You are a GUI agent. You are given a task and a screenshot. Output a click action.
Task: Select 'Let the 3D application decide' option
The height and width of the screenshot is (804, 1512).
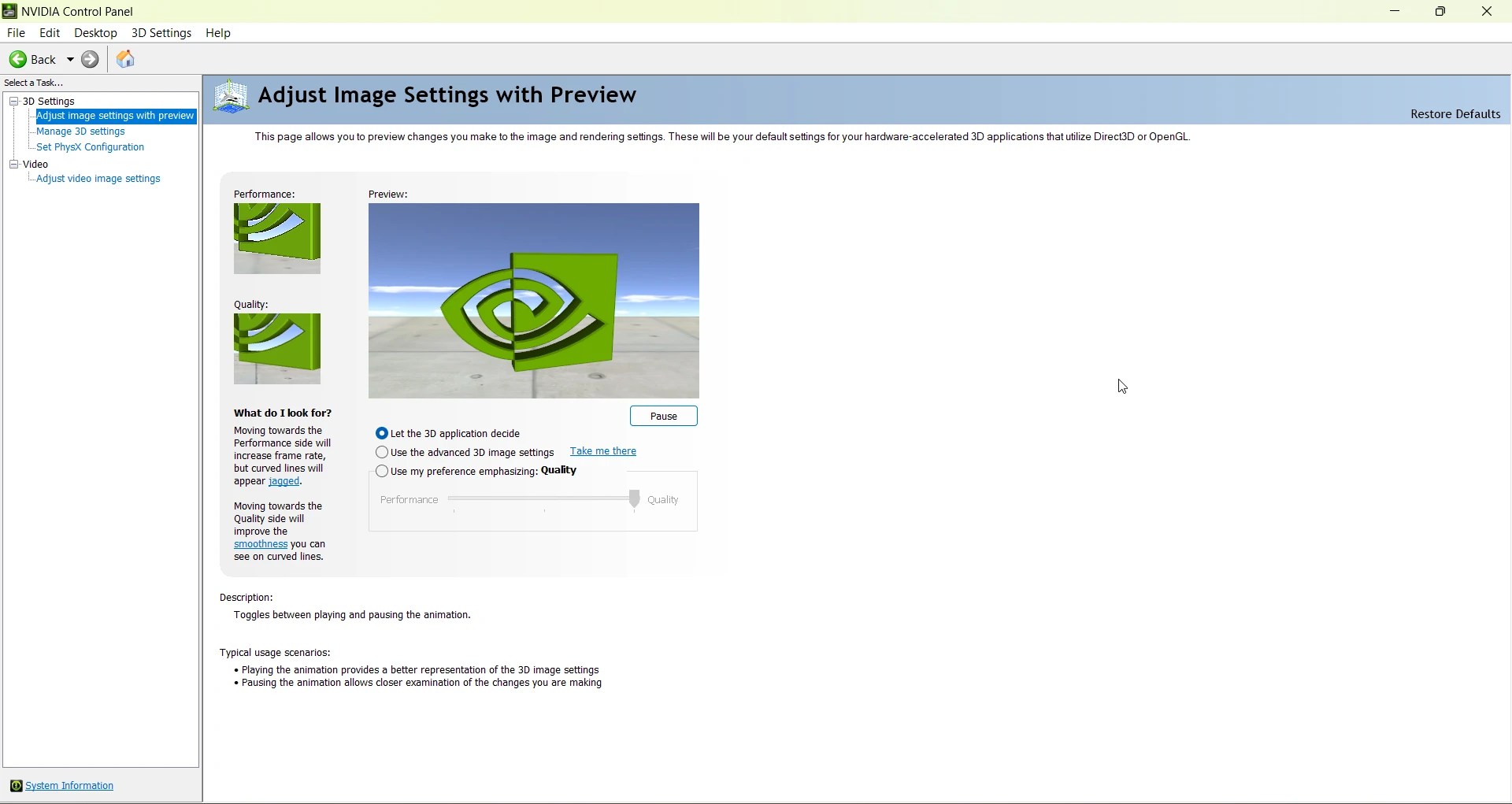point(382,434)
